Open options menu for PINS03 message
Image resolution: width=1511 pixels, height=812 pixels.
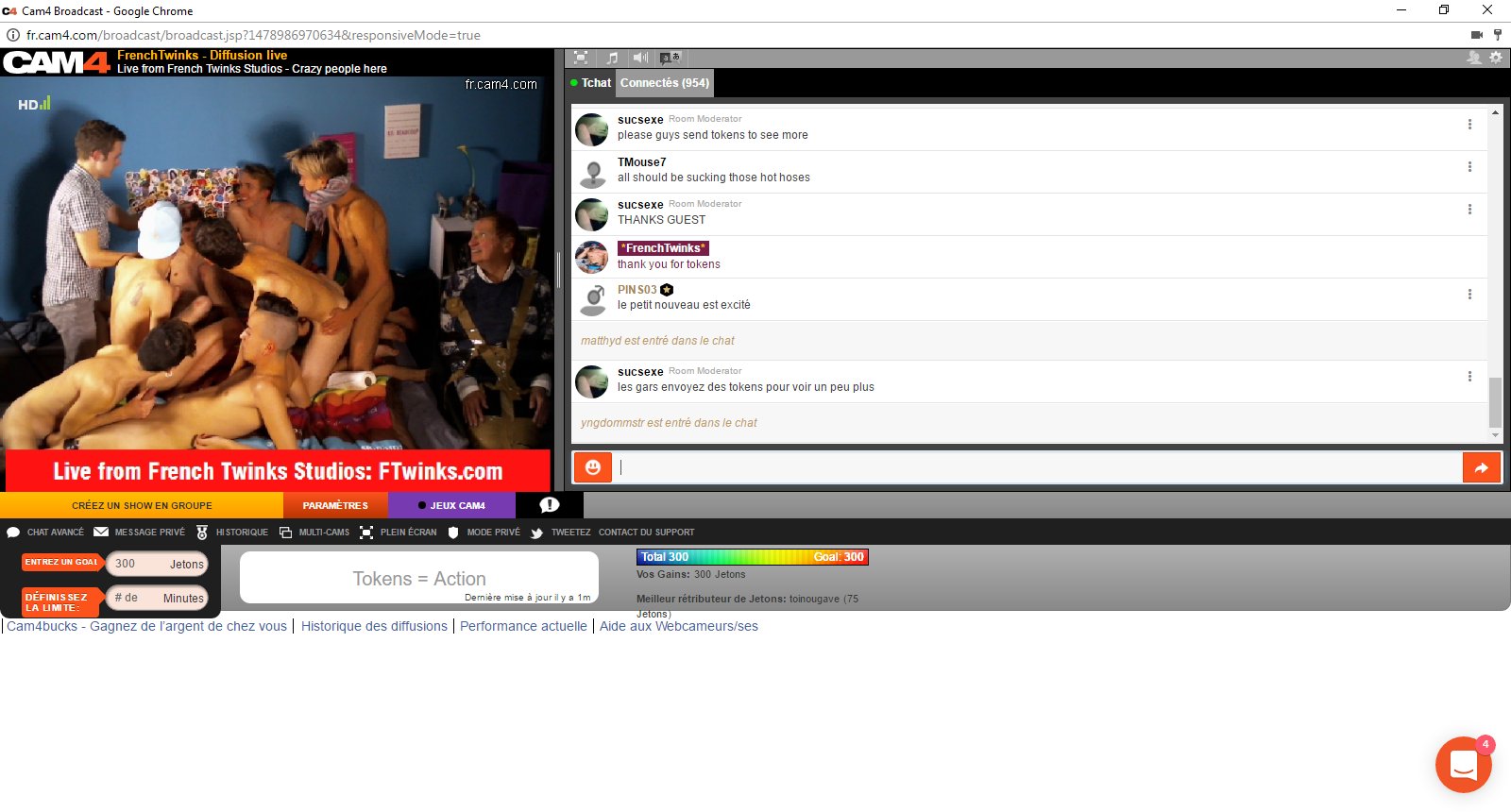click(1469, 295)
